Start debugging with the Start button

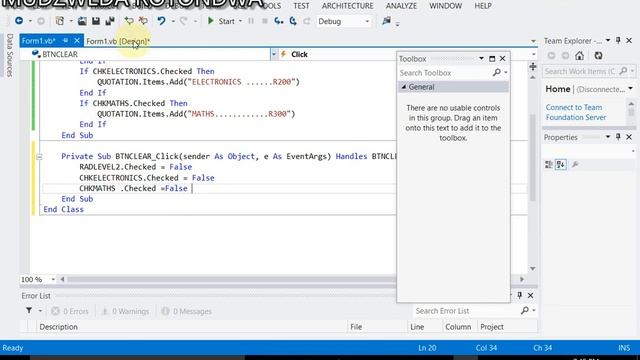click(221, 21)
